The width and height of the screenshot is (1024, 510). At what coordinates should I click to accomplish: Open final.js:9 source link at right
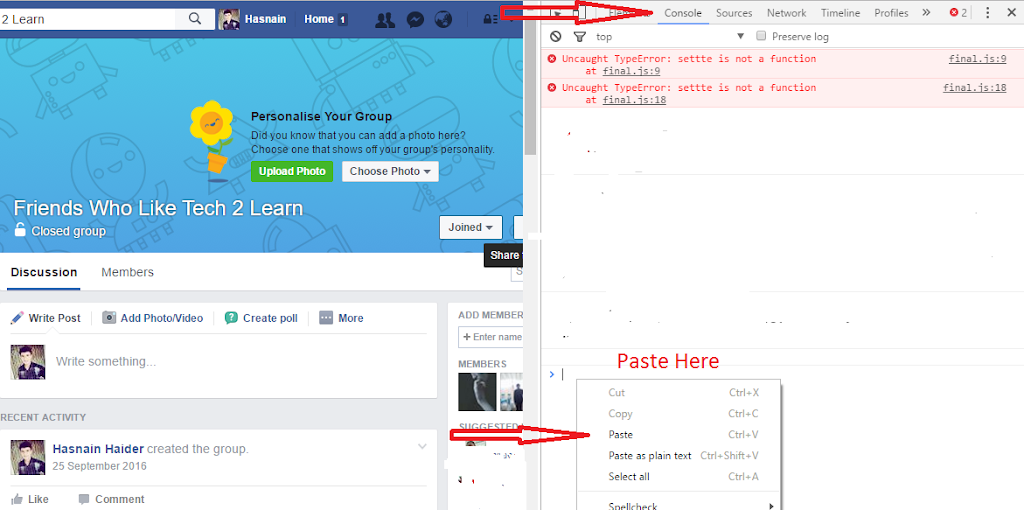pyautogui.click(x=978, y=59)
